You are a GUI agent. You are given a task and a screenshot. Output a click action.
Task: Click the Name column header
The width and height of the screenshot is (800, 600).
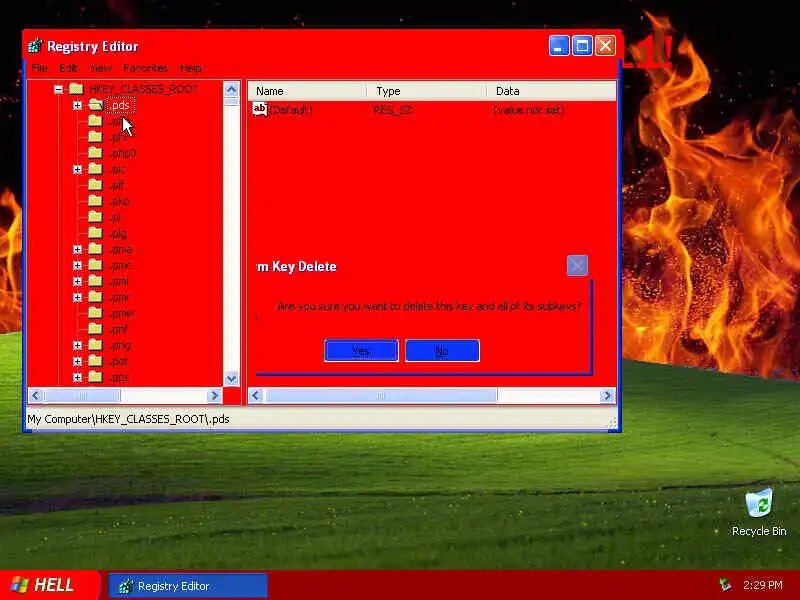(x=307, y=91)
